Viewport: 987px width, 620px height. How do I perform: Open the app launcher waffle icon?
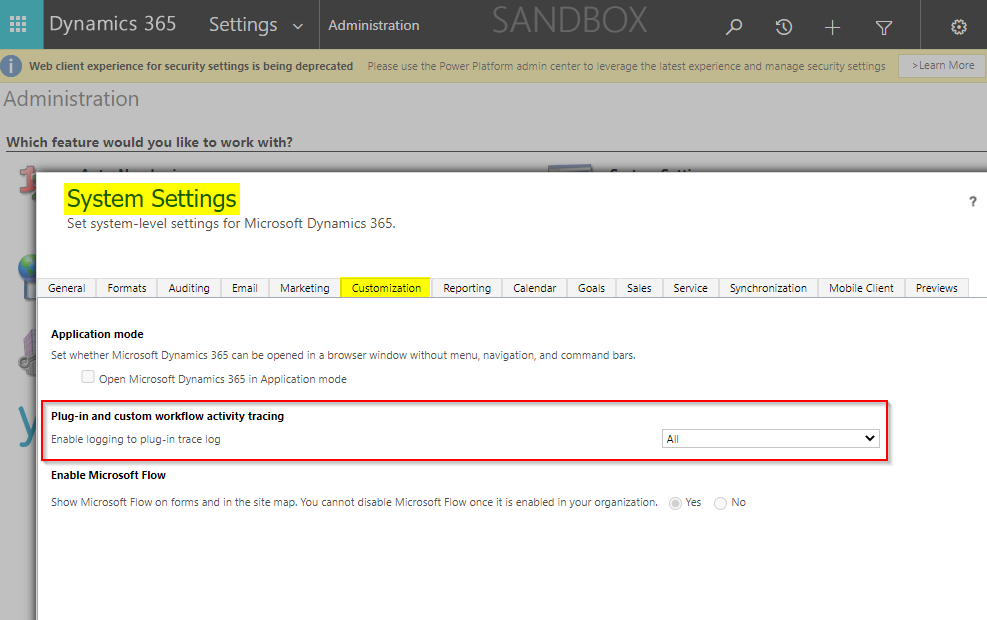pos(18,25)
